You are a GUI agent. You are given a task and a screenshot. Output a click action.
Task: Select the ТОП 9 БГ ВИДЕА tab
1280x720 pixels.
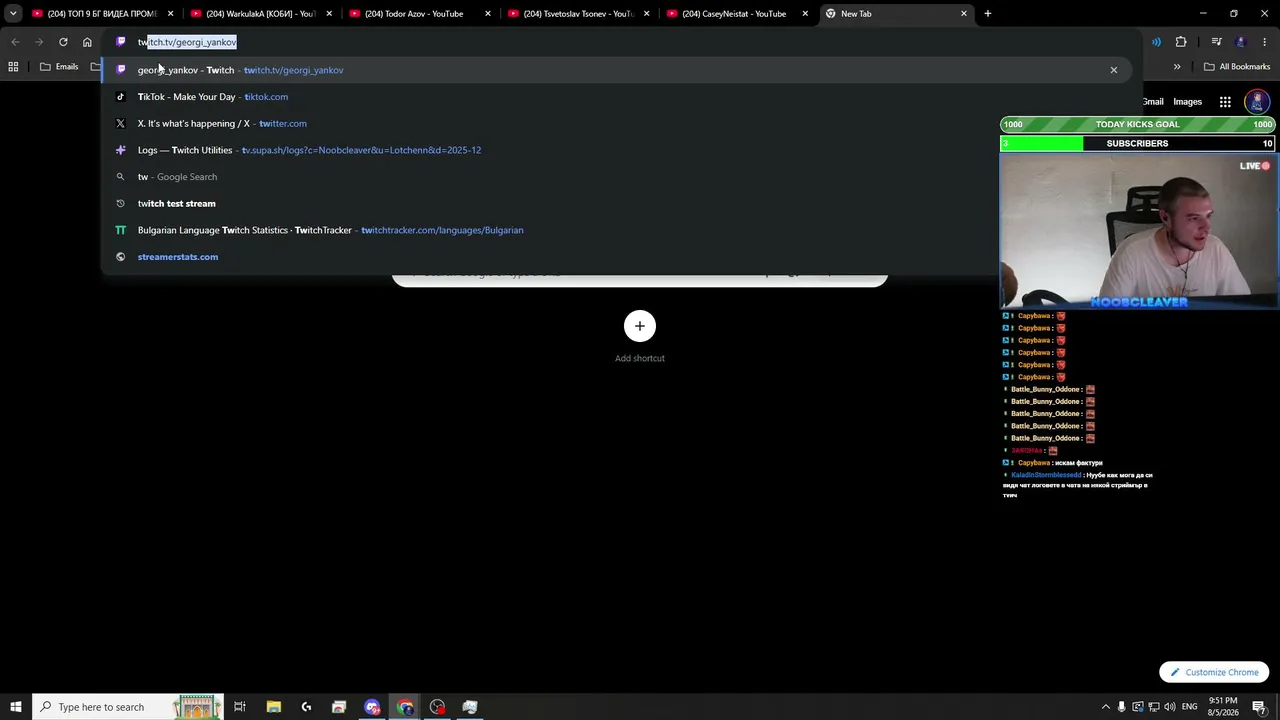(x=103, y=14)
